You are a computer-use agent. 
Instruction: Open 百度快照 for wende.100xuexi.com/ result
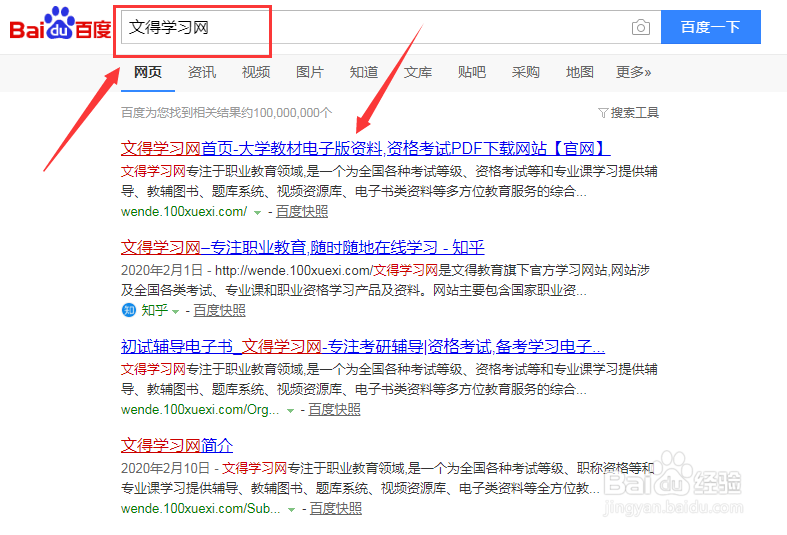pos(302,212)
